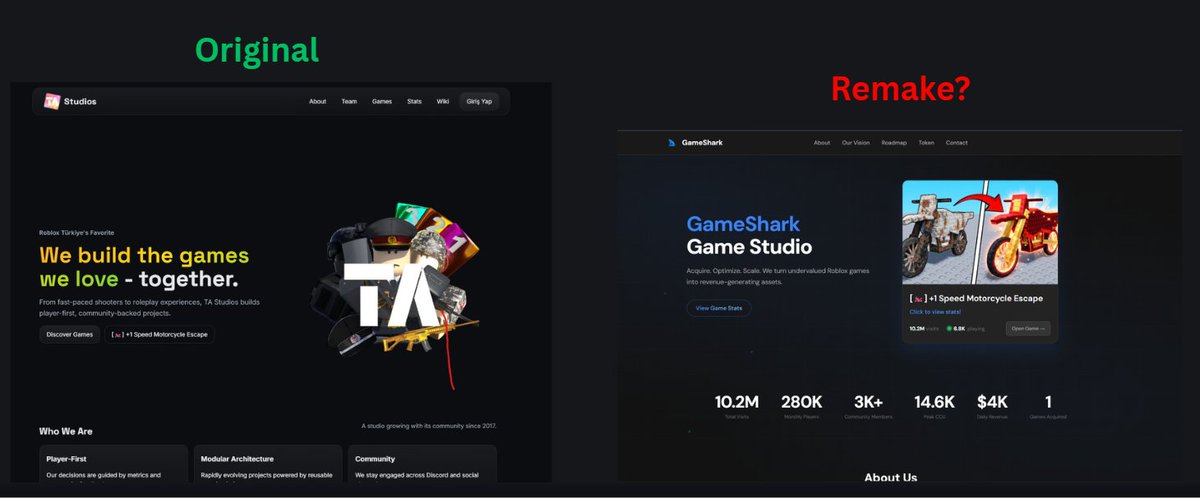Click the Open Game button
Viewport: 1200px width, 498px height.
tap(1028, 328)
